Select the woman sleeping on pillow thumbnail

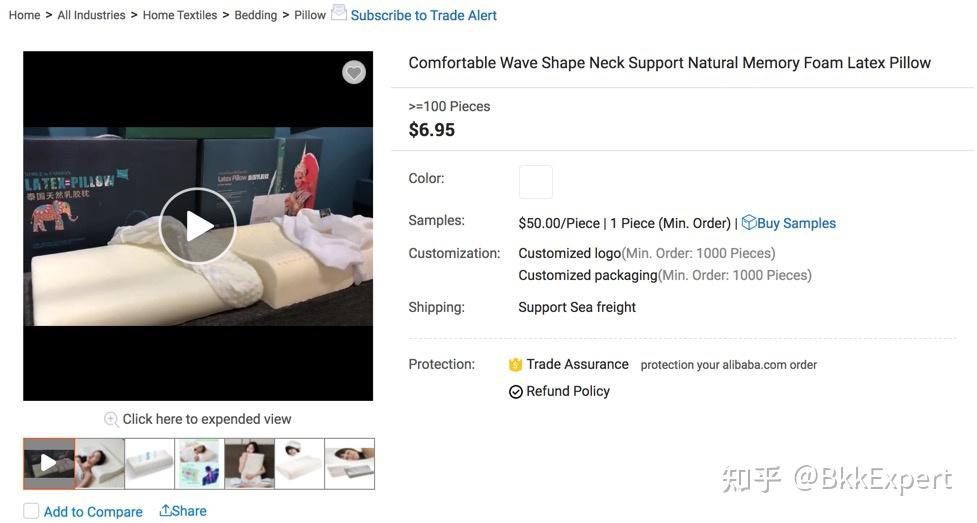100,463
